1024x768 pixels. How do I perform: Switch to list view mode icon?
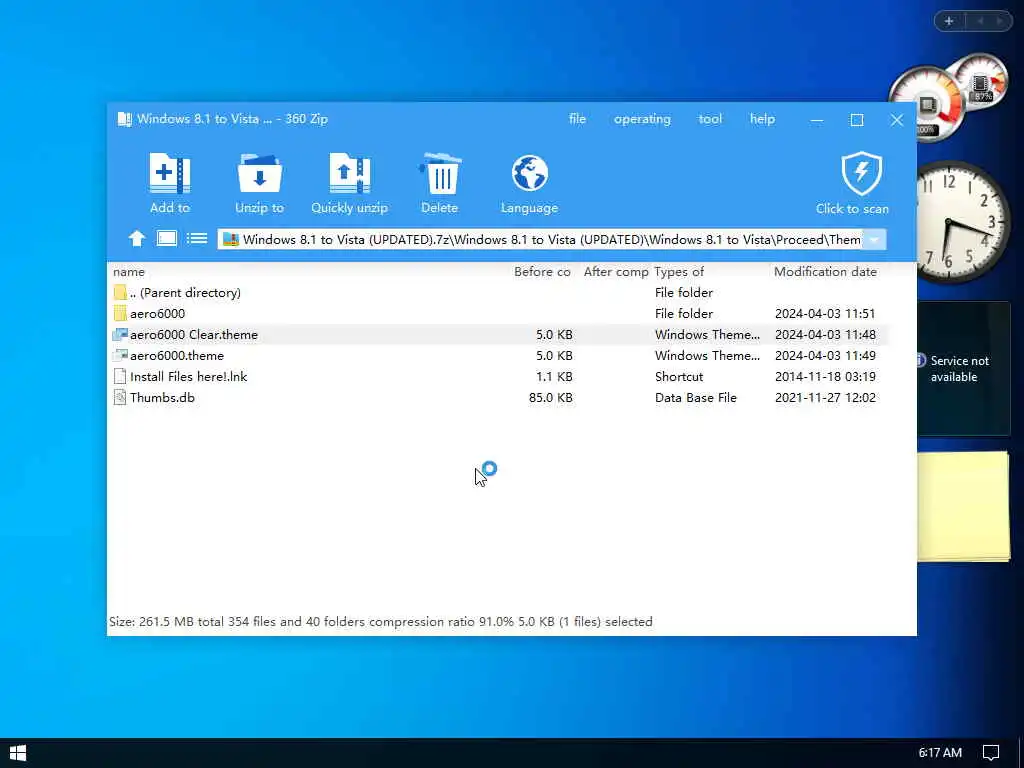(197, 238)
